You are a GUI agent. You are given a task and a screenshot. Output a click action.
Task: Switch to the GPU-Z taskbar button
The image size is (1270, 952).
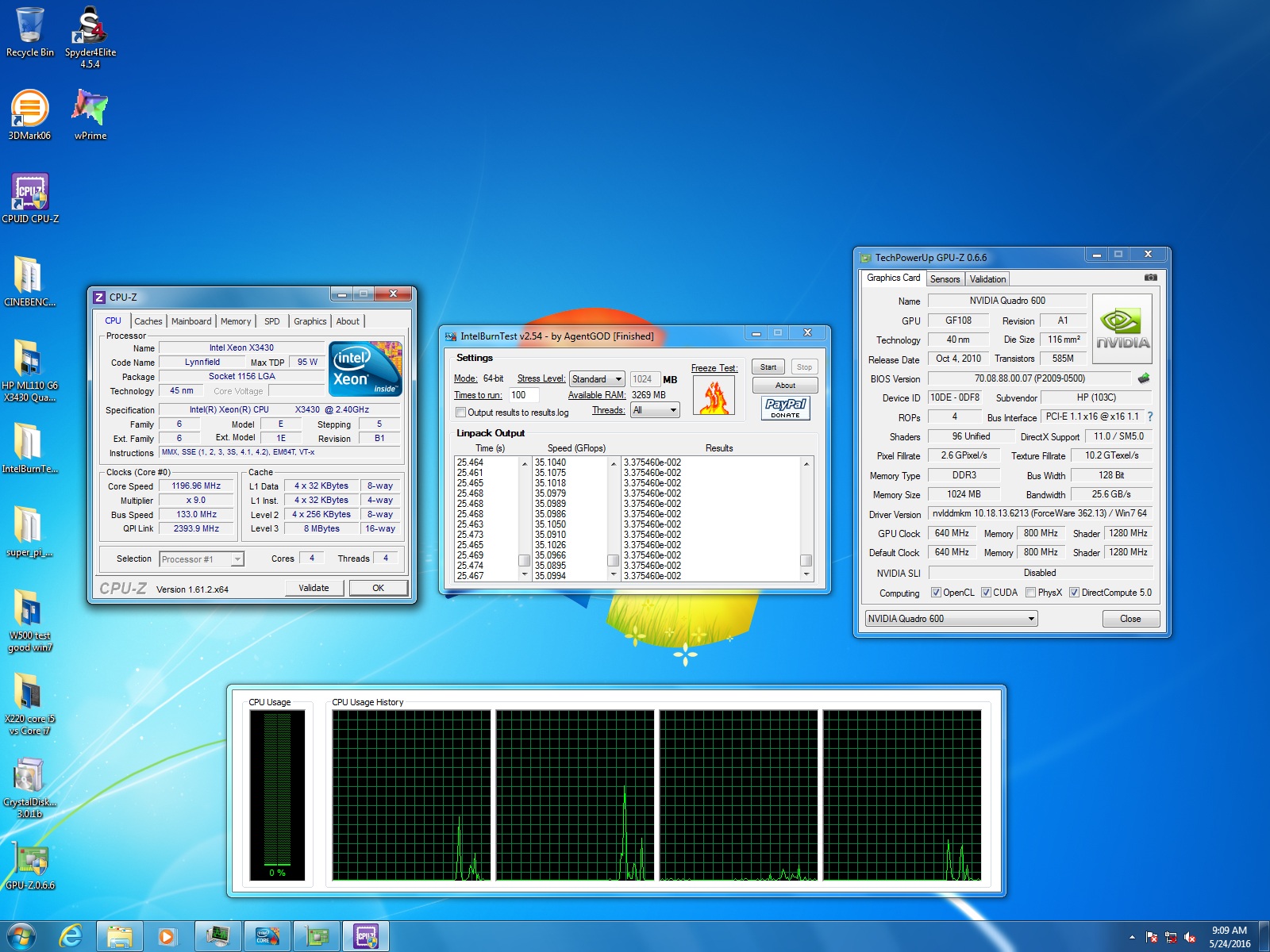coord(317,937)
